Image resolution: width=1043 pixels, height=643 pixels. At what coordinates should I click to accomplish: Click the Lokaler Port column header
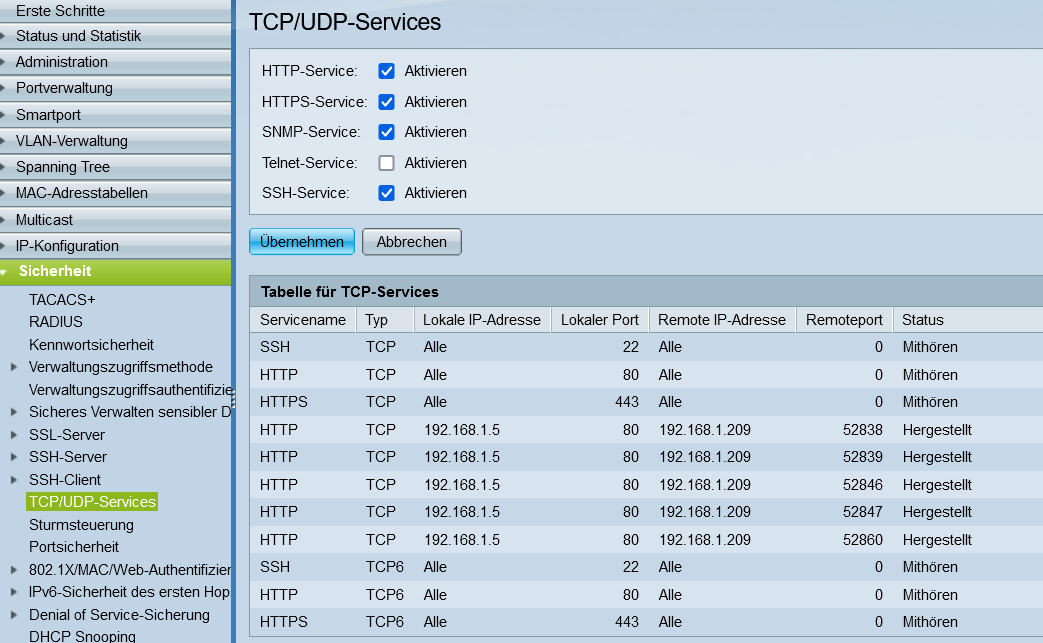click(599, 320)
